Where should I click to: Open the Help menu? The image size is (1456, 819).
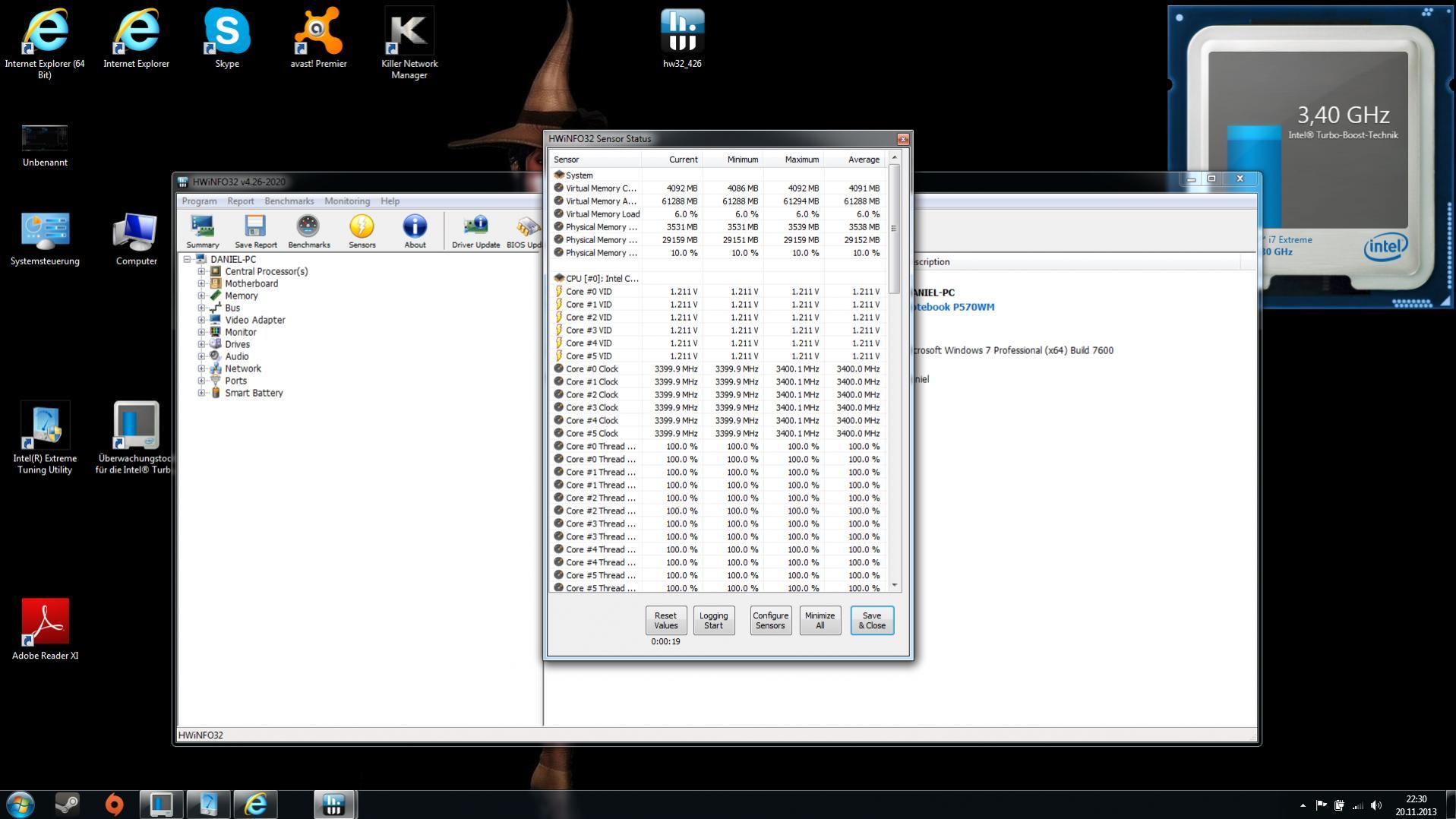(x=390, y=201)
